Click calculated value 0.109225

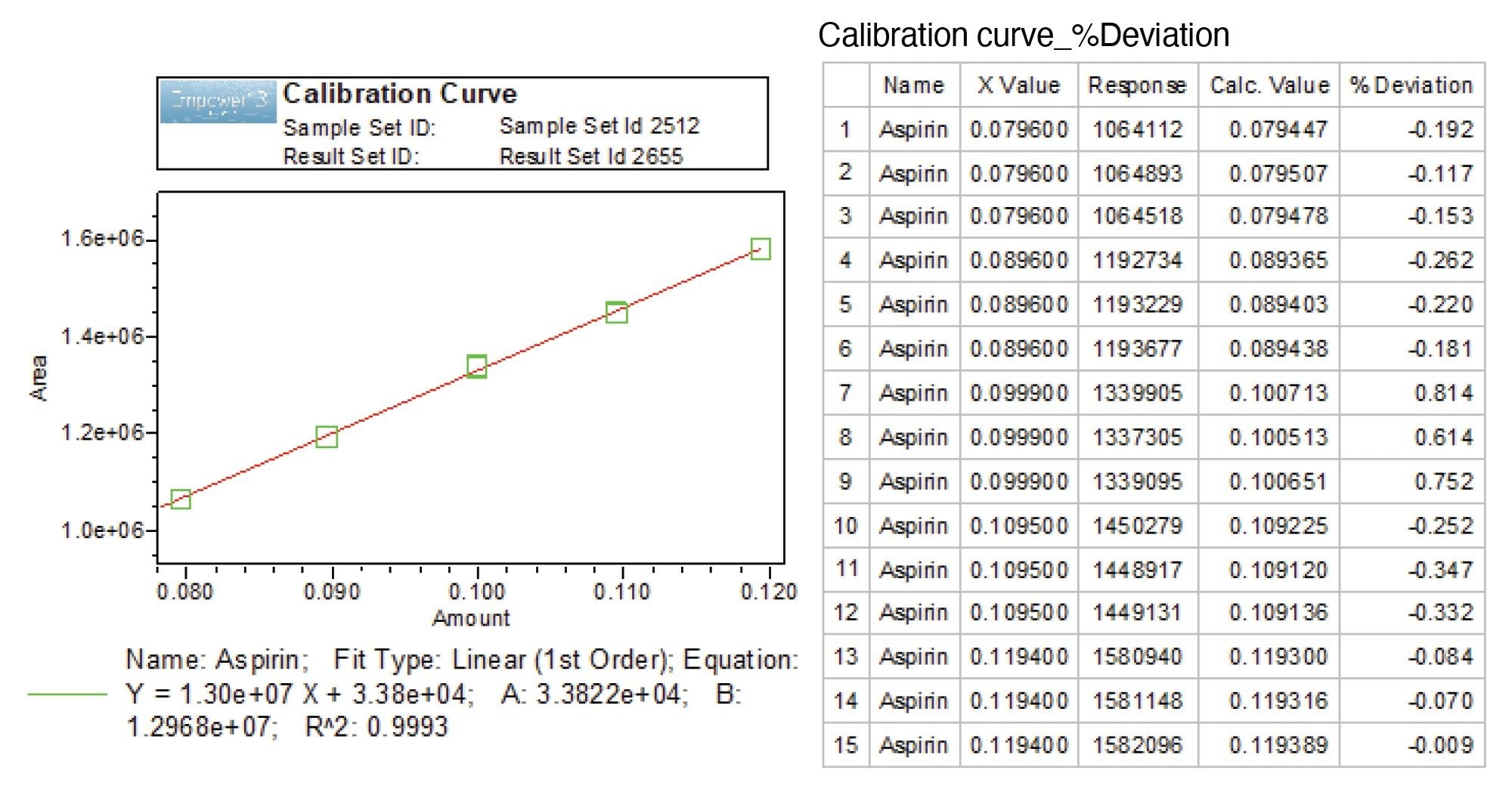click(1278, 525)
